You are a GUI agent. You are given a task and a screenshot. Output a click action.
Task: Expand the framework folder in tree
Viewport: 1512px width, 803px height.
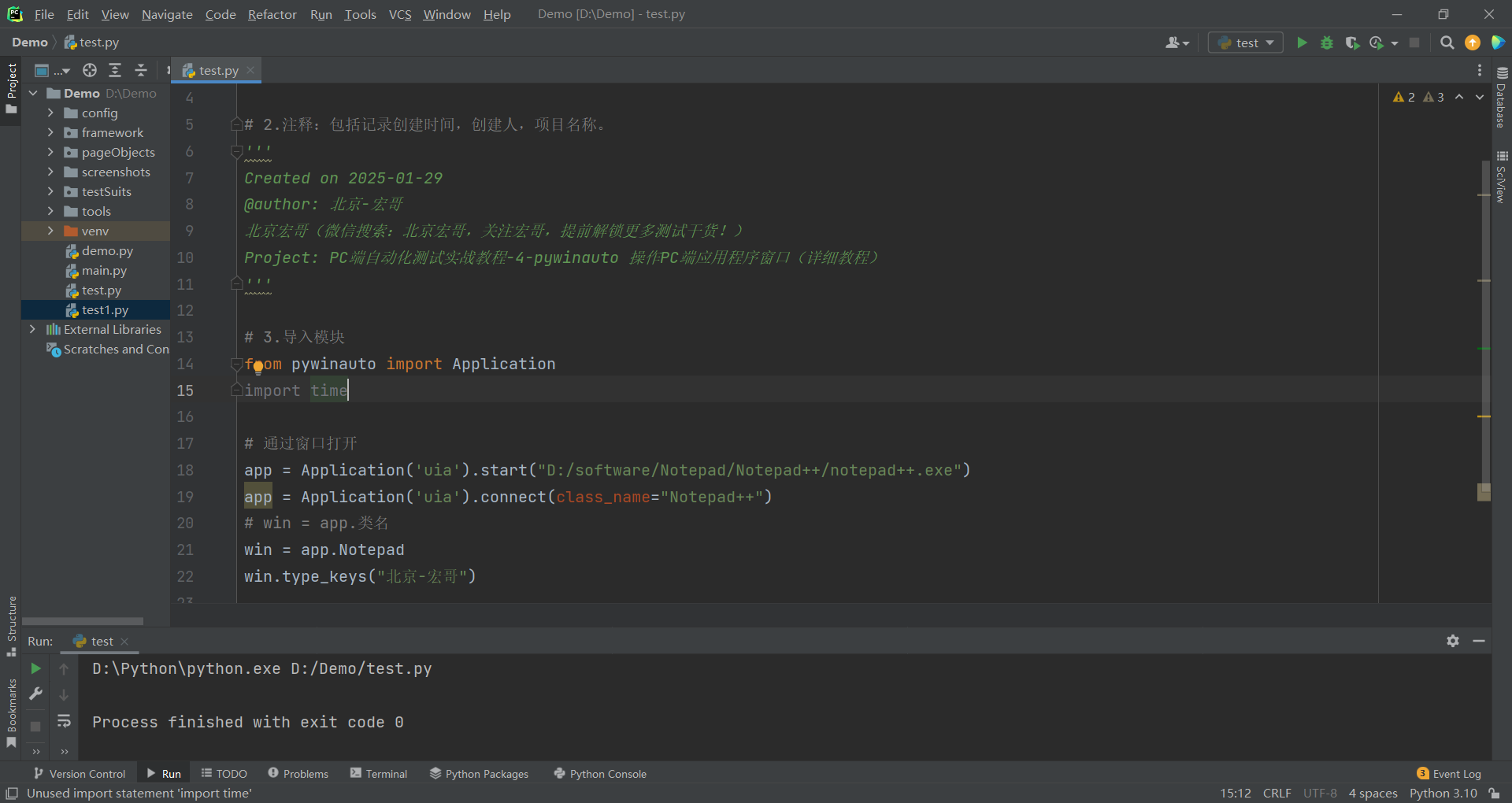(x=50, y=132)
